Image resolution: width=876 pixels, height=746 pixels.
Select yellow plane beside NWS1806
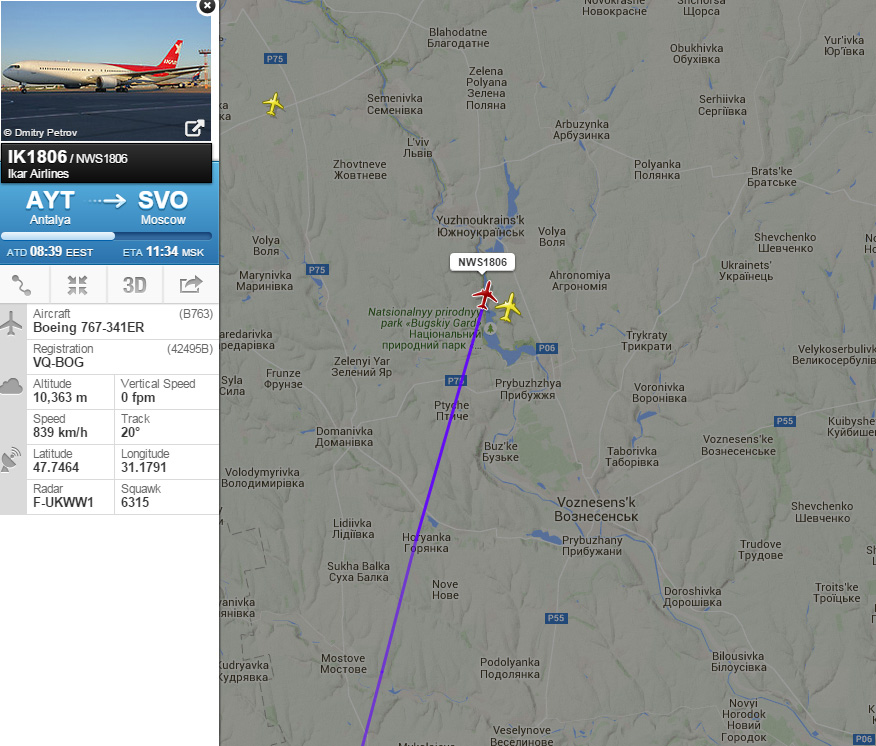click(508, 307)
